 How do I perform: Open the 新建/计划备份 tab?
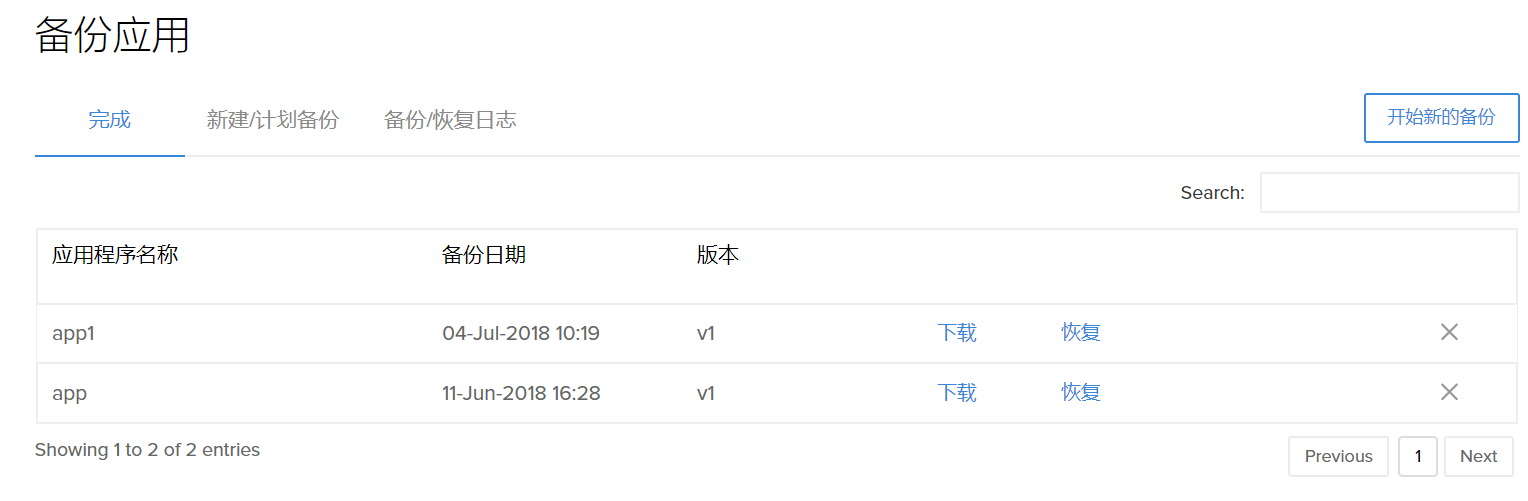coord(272,121)
